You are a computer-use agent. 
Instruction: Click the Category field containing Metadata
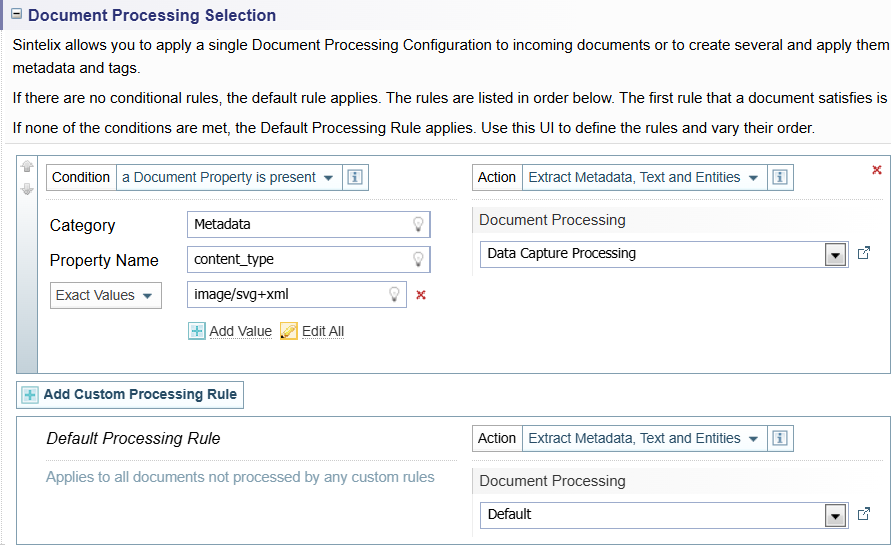click(x=298, y=225)
